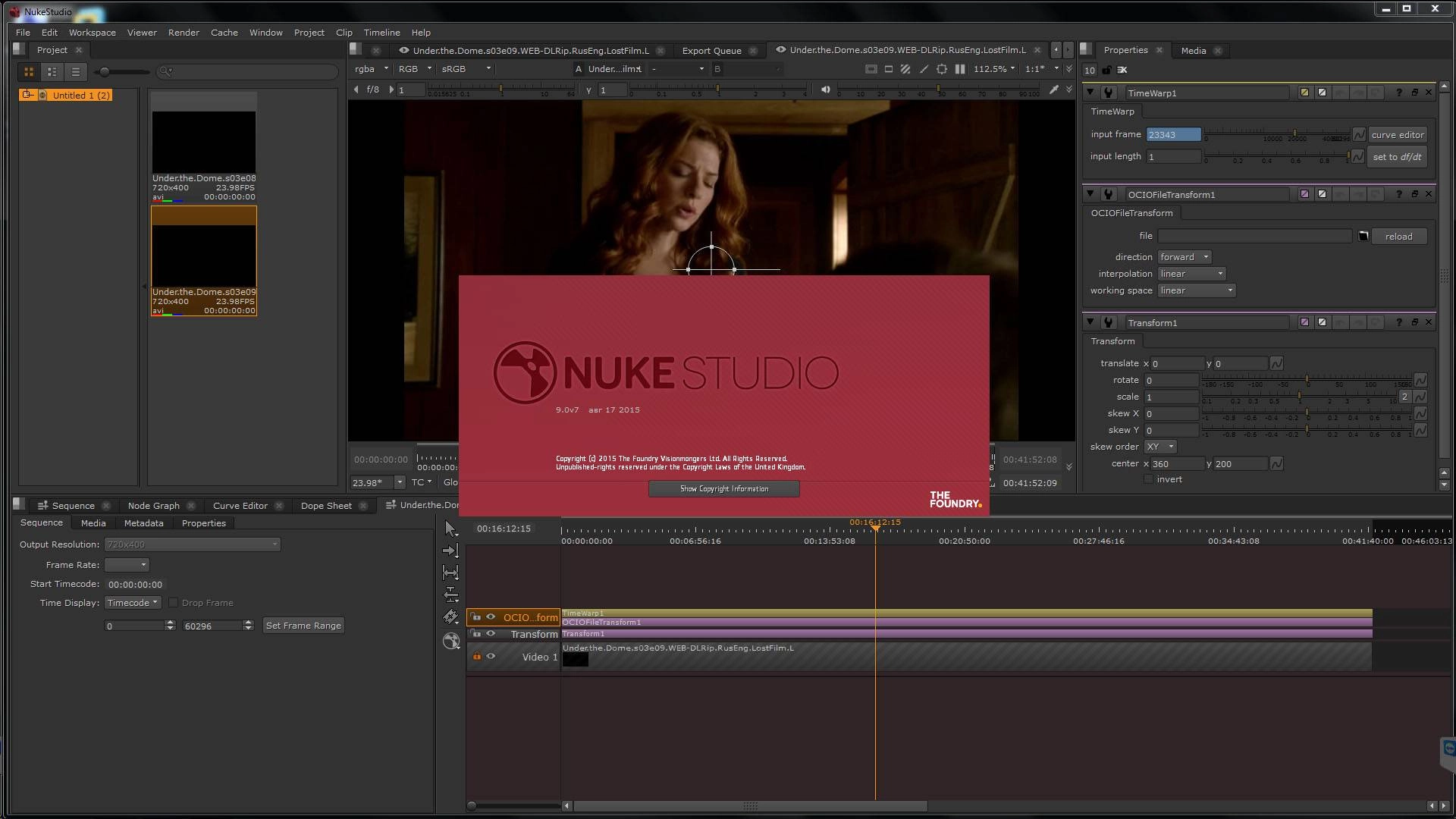Viewport: 1456px width, 819px height.
Task: Switch Project bin to detail list view
Action: tap(52, 72)
